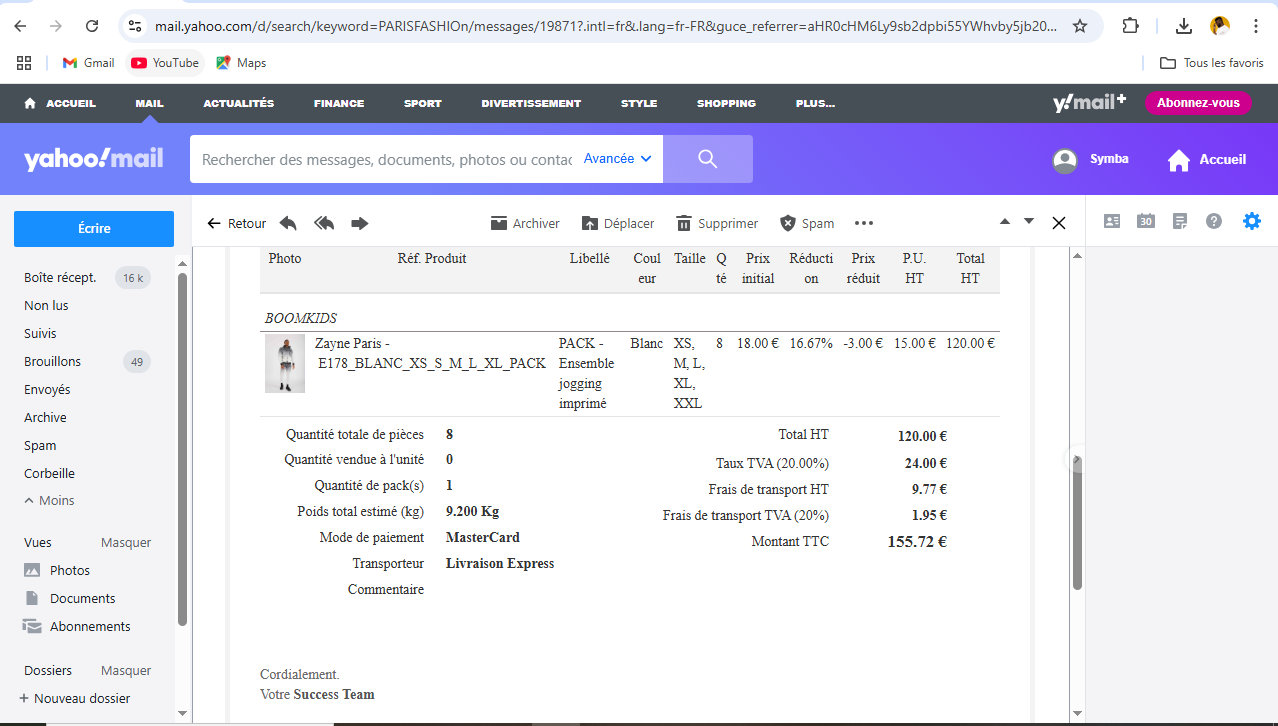Hide the Dossiers section with Masquer
The height and width of the screenshot is (726, 1278).
(126, 671)
